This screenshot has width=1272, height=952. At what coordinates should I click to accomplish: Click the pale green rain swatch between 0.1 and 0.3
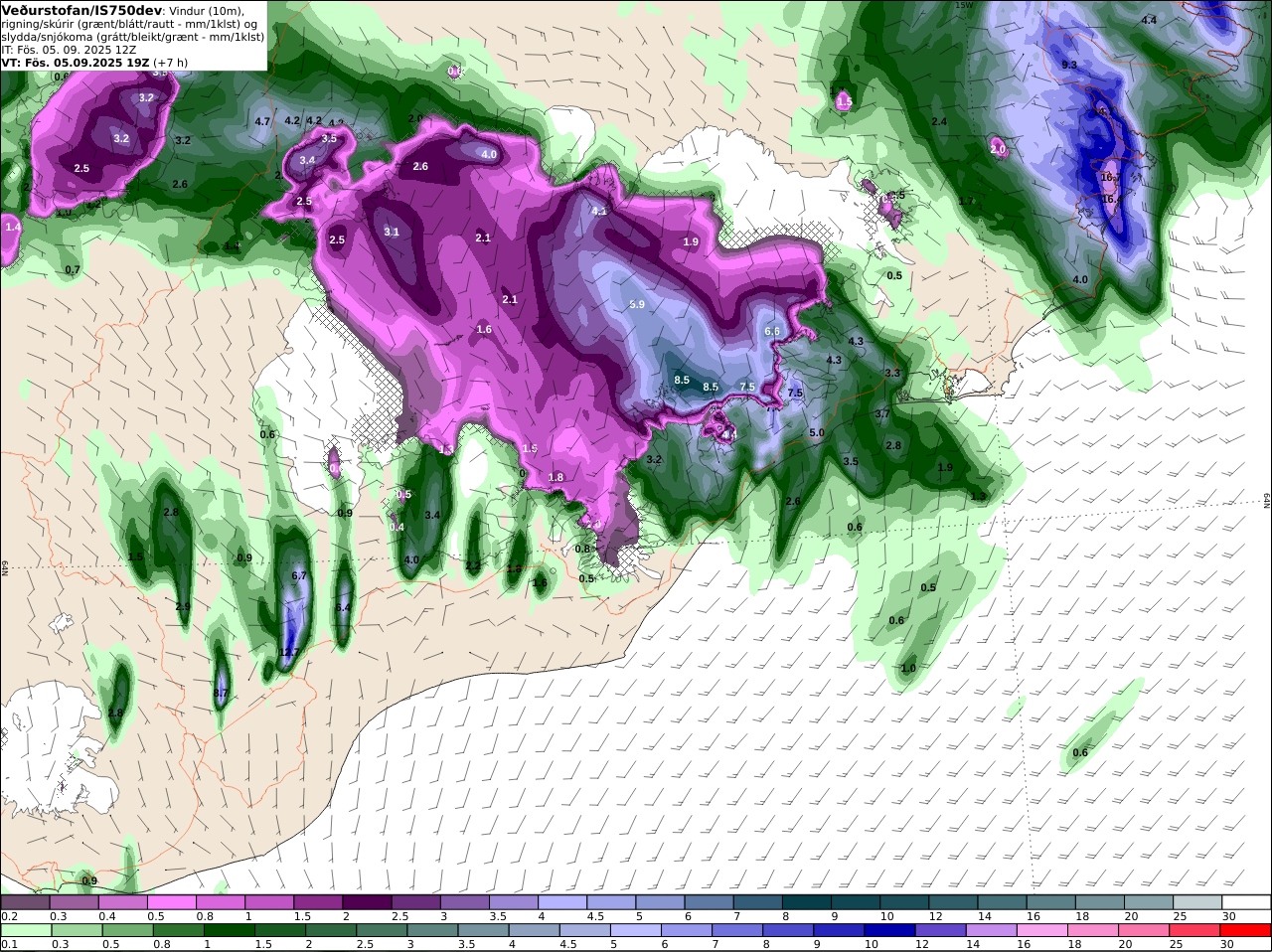(x=26, y=930)
